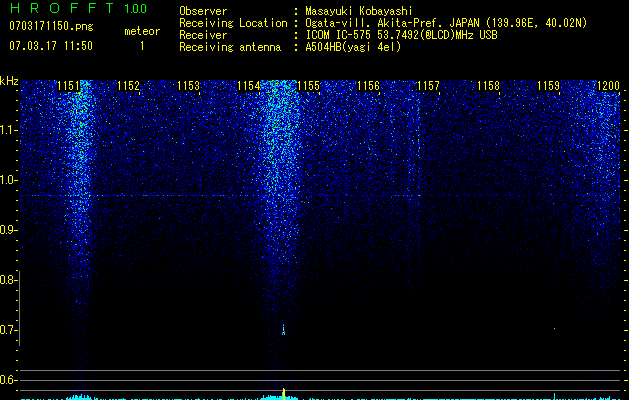629x400 pixels.
Task: Click the antenna A504HB(yagi 4el) text
Action: point(353,47)
